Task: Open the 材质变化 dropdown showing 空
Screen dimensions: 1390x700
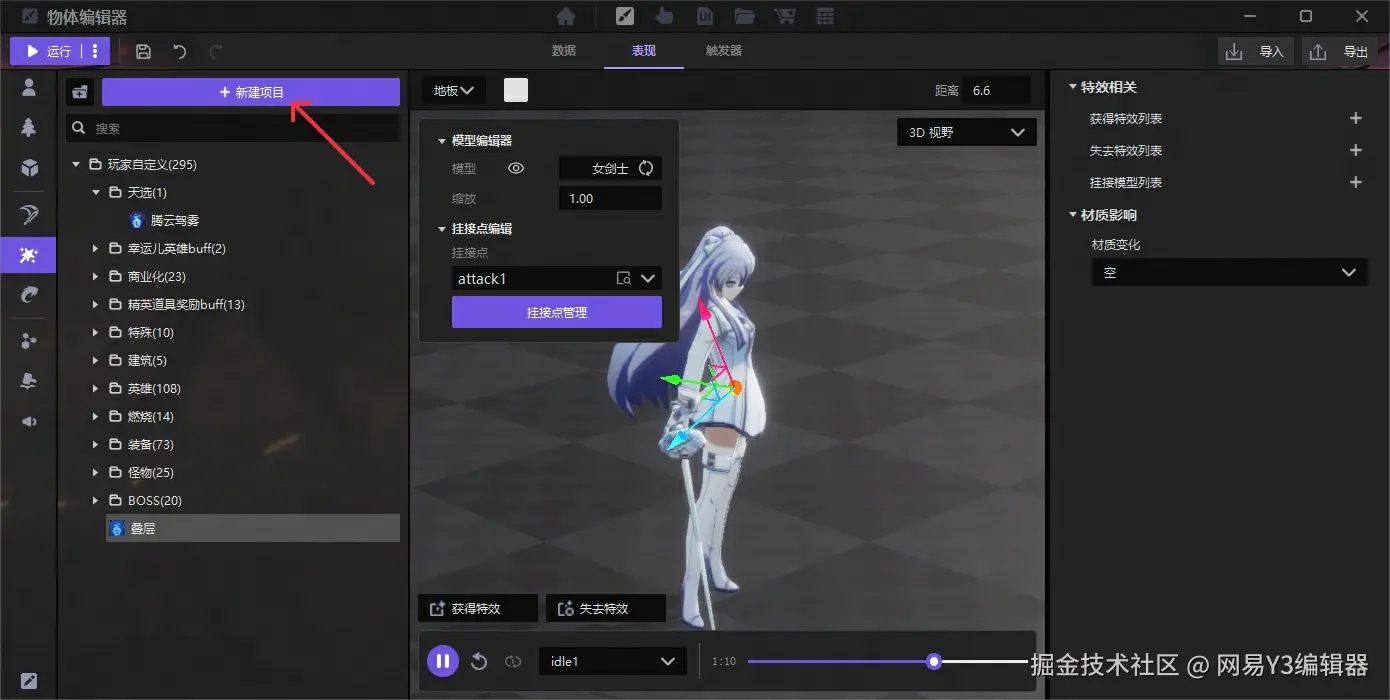Action: pos(1229,272)
